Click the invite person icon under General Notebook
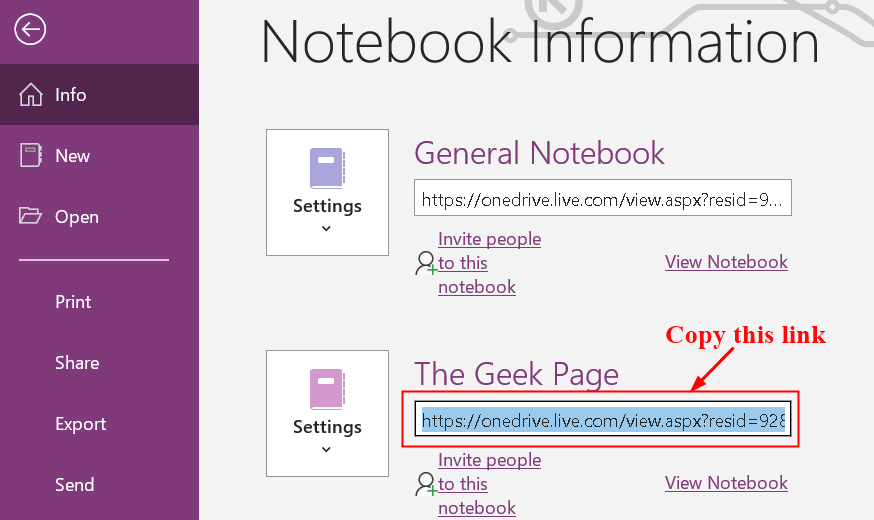Screen dimensions: 874x520 tap(426, 263)
